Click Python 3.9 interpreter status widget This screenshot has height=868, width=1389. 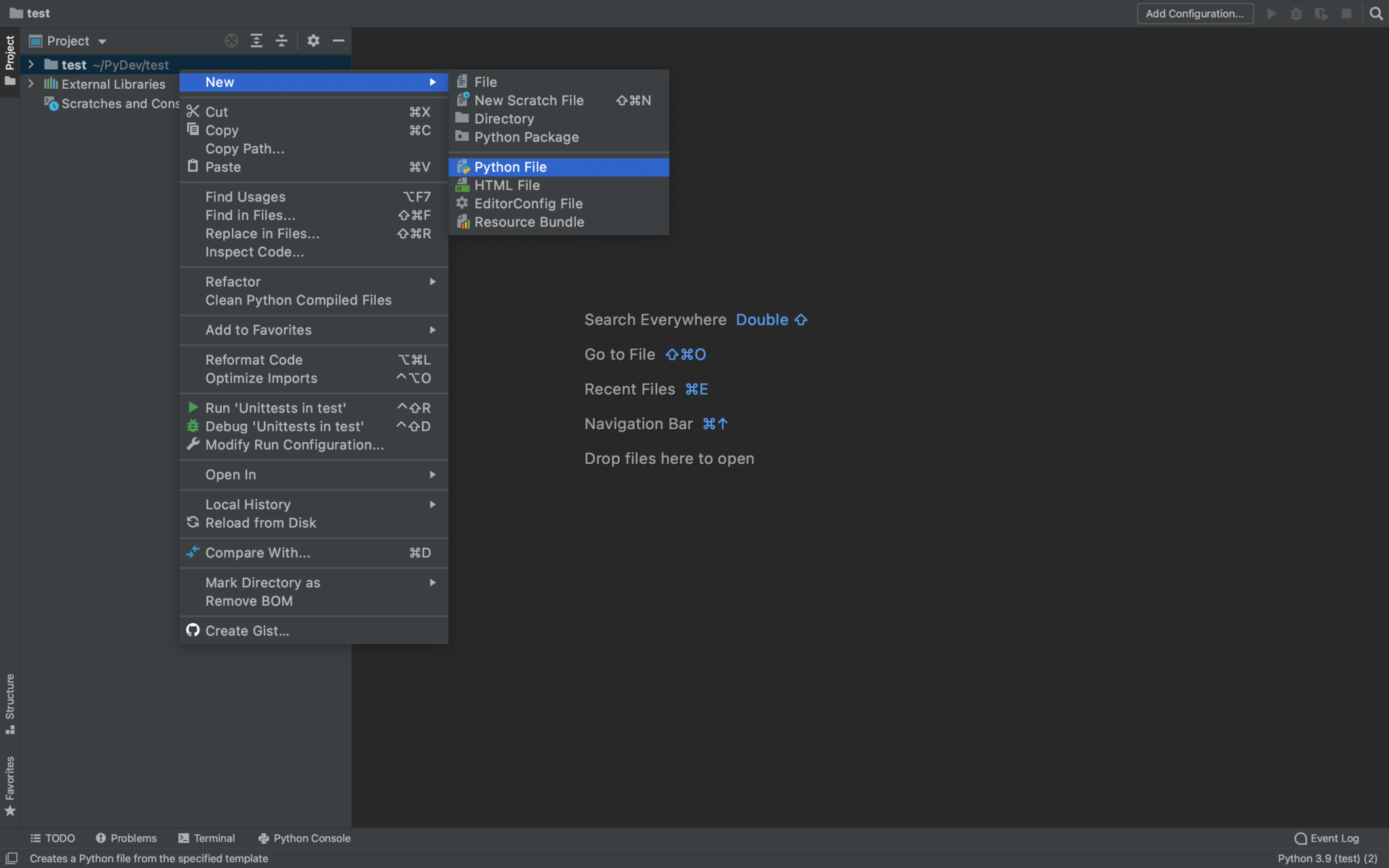(x=1327, y=858)
